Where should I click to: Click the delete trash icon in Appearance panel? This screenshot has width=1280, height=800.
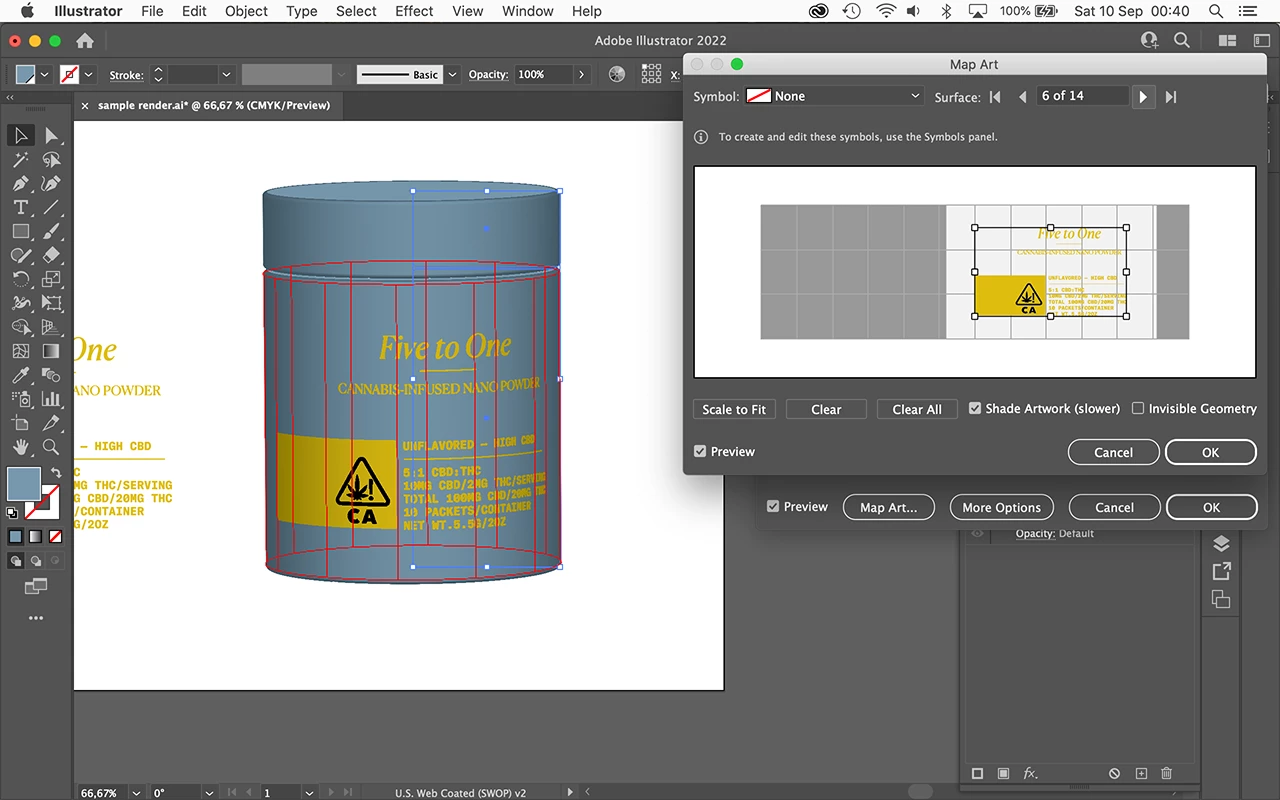click(1166, 774)
